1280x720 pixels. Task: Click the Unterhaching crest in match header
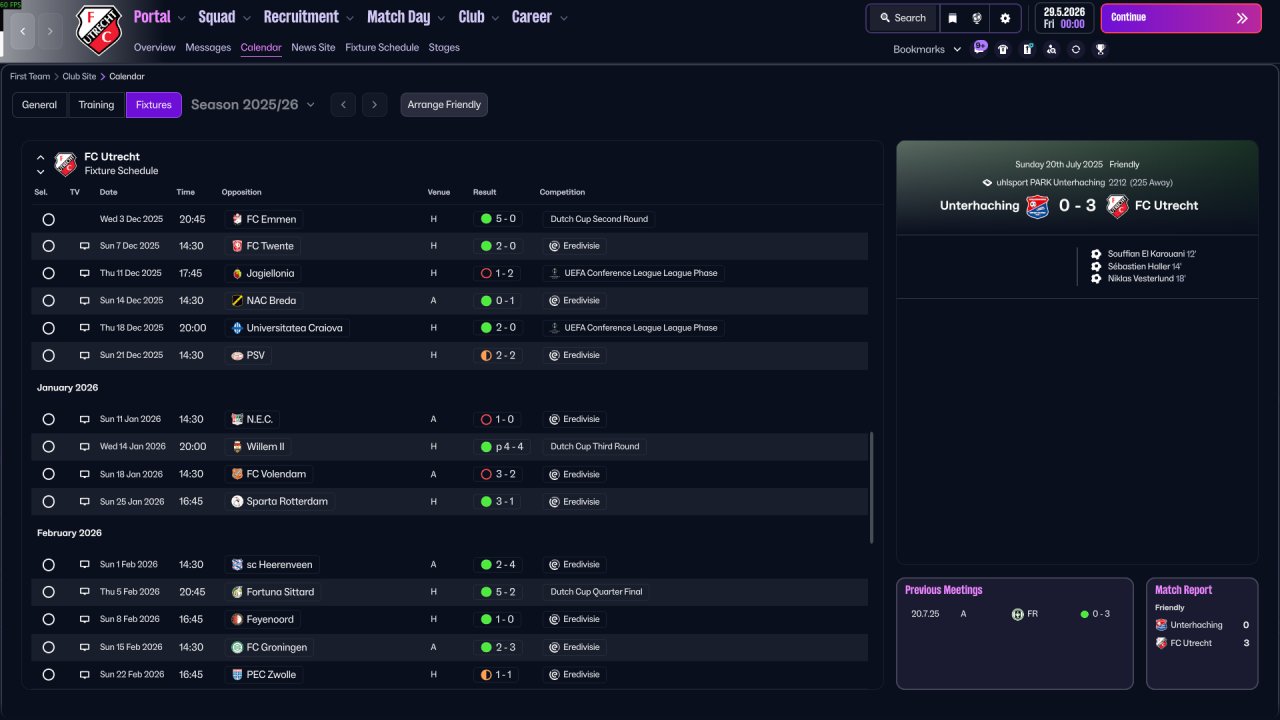coord(1038,206)
